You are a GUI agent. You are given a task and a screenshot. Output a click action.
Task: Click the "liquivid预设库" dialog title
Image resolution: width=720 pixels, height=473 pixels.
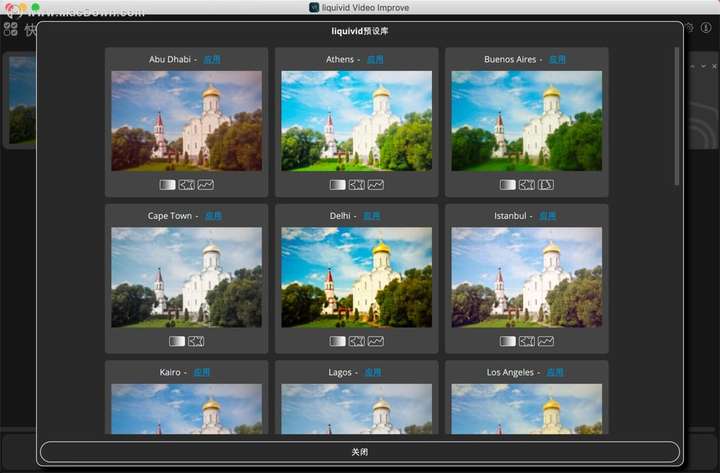click(x=360, y=31)
